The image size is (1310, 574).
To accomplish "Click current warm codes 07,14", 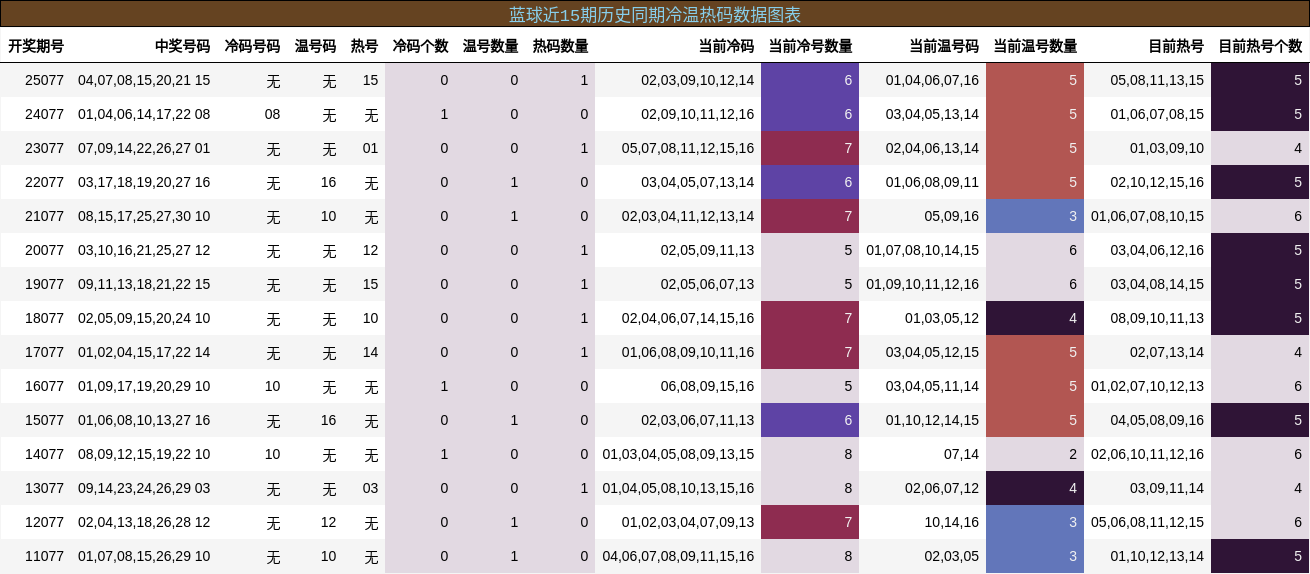I will coord(961,454).
